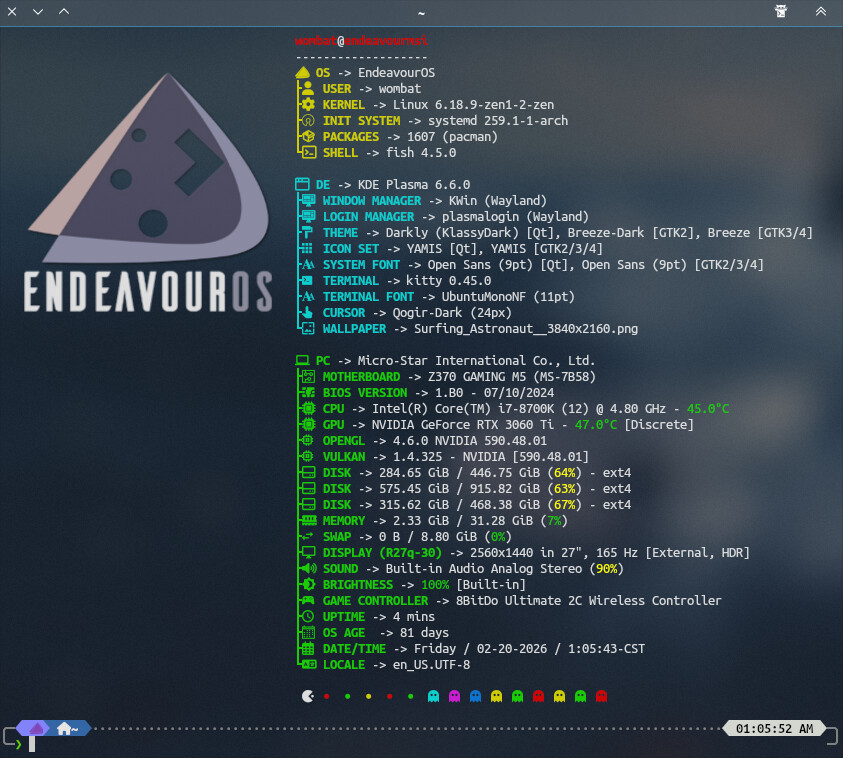Viewport: 843px width, 758px height.
Task: Click the paint roller icon beside THEME
Action: tap(308, 233)
